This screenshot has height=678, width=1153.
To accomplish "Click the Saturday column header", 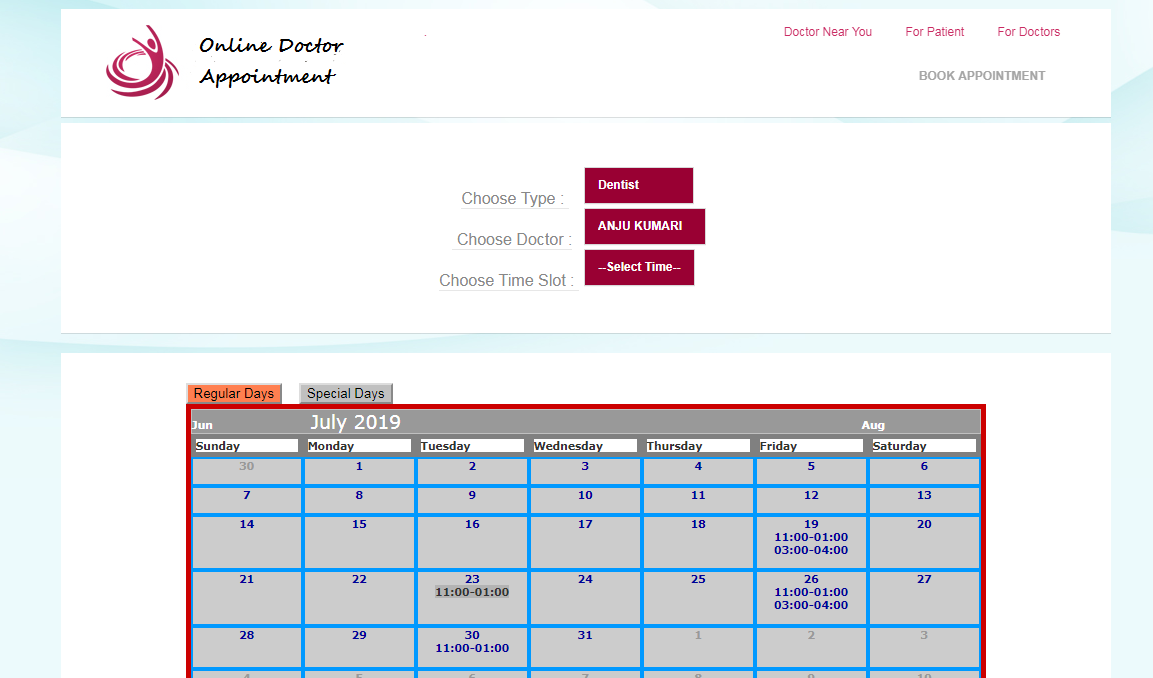I will [x=924, y=446].
